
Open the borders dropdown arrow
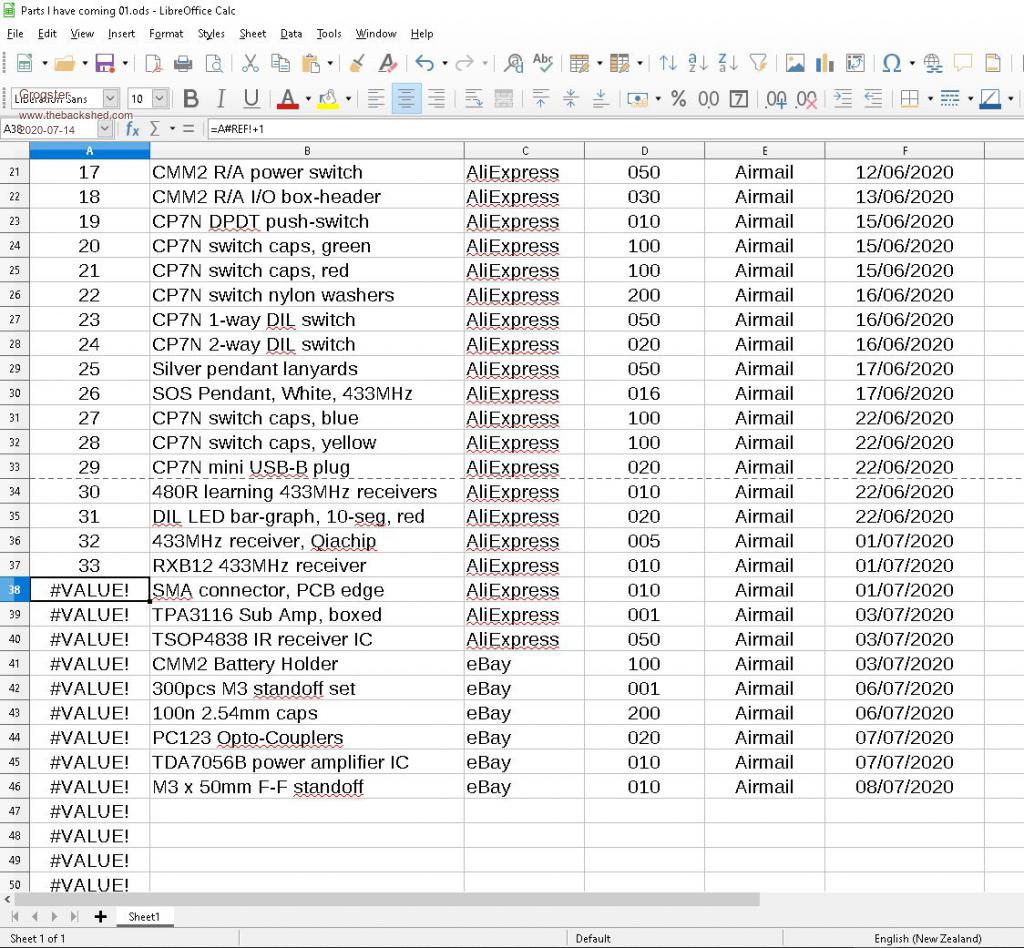pyautogui.click(x=930, y=99)
